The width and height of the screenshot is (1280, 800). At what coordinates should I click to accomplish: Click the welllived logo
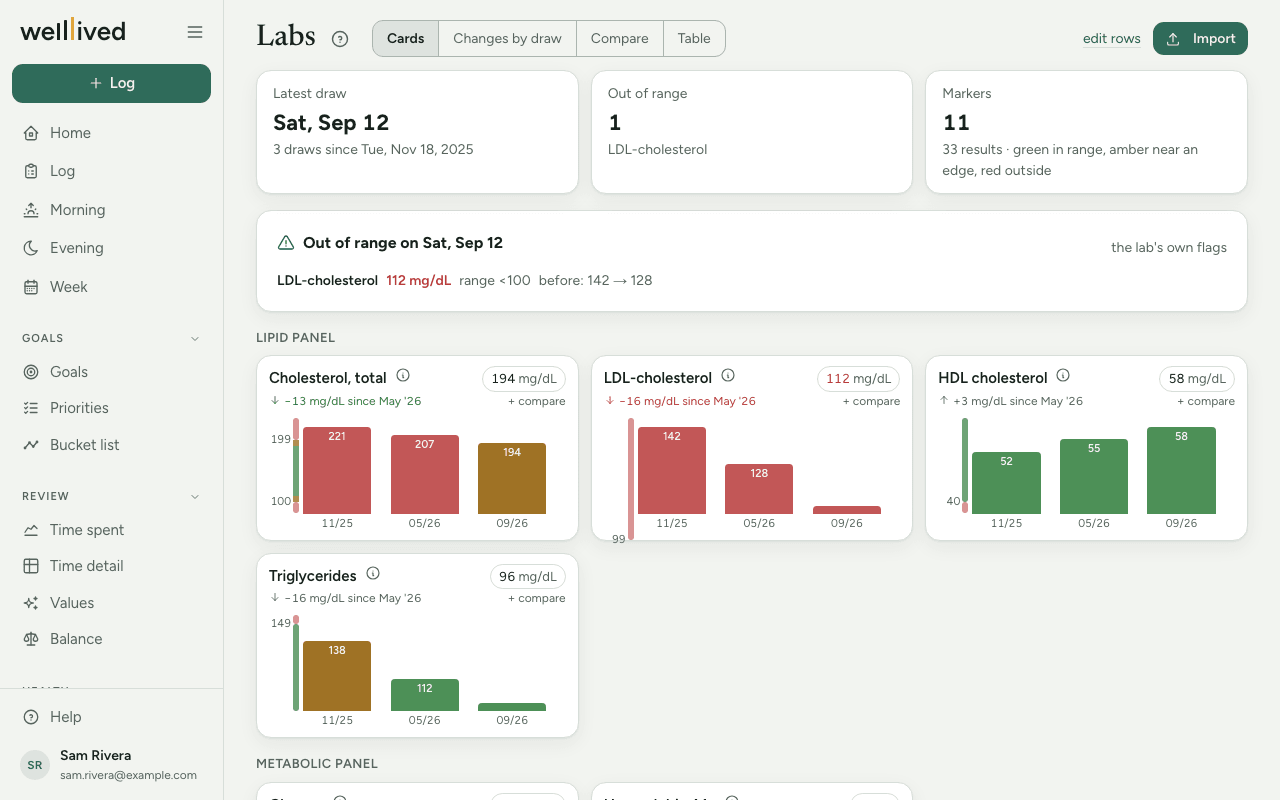pos(73,31)
